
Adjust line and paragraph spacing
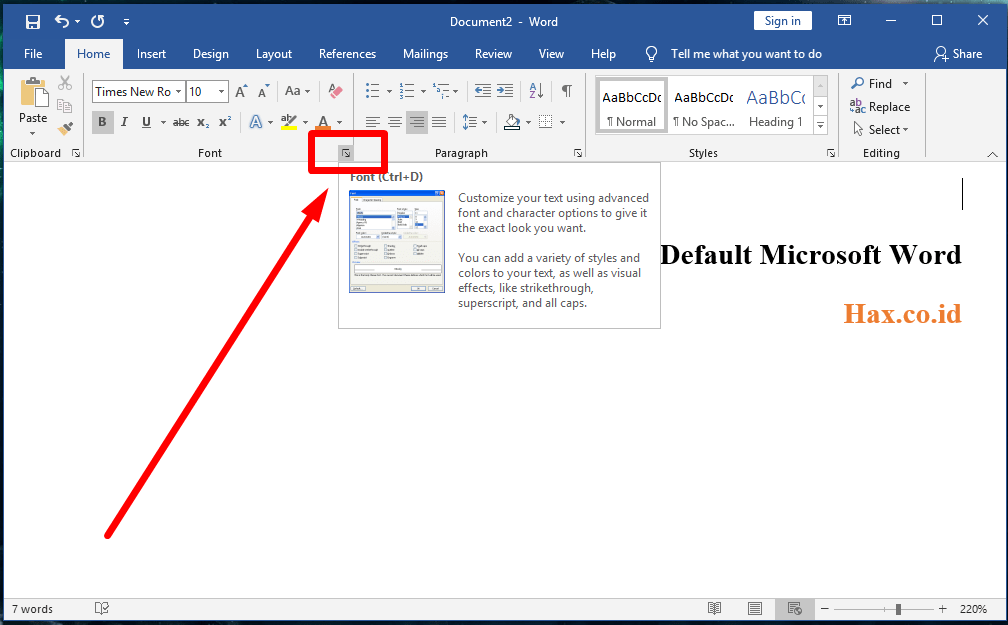click(x=470, y=122)
